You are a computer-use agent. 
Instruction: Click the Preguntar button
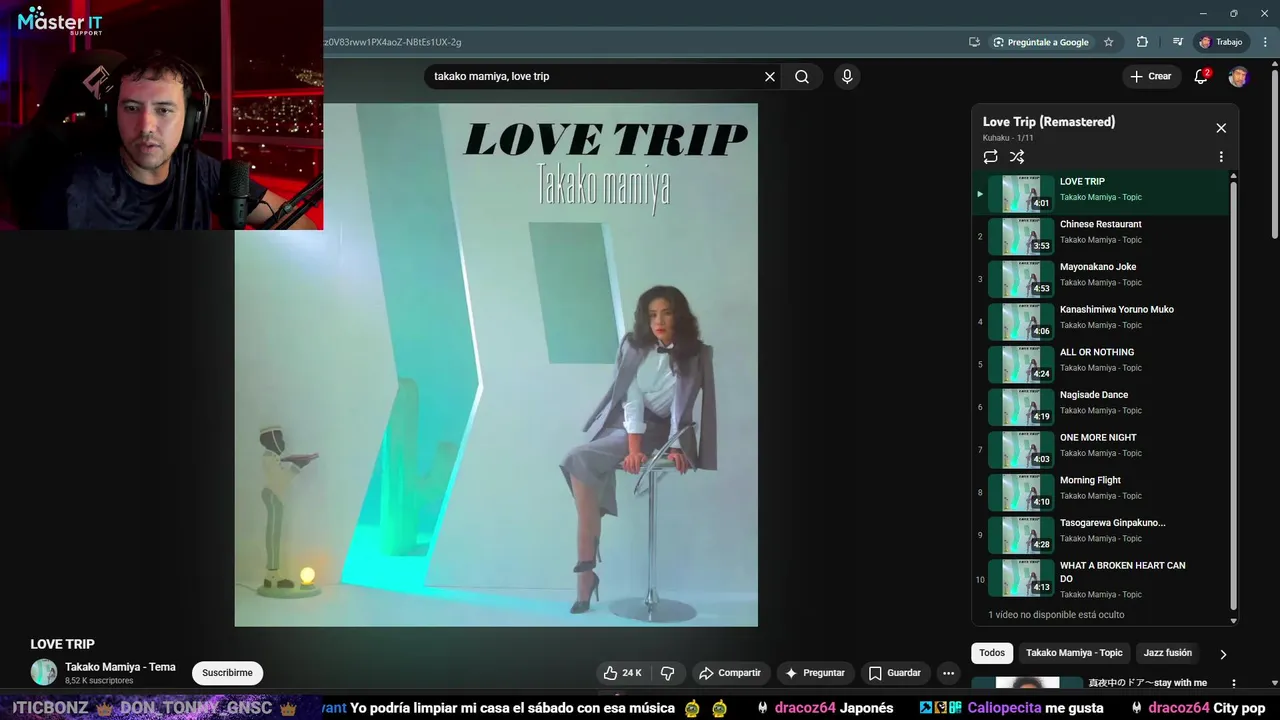point(815,673)
